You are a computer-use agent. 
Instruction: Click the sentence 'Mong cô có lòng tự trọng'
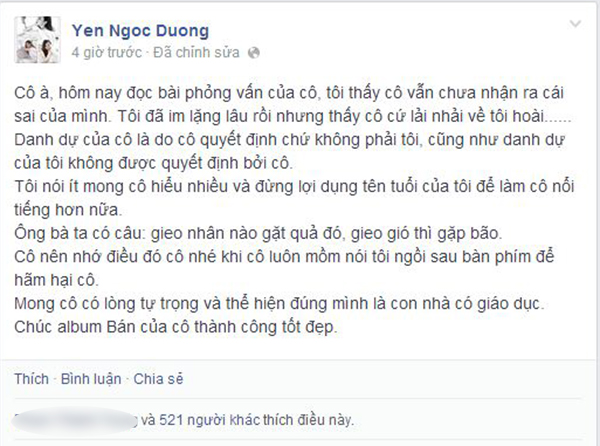[279, 304]
